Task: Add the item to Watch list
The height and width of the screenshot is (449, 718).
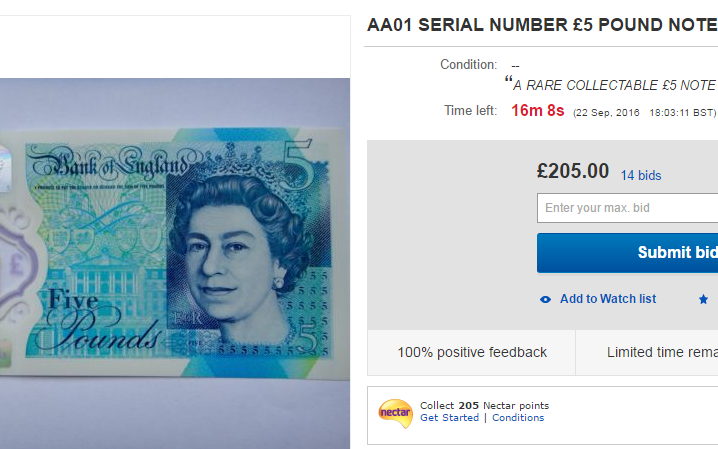Action: pyautogui.click(x=608, y=299)
